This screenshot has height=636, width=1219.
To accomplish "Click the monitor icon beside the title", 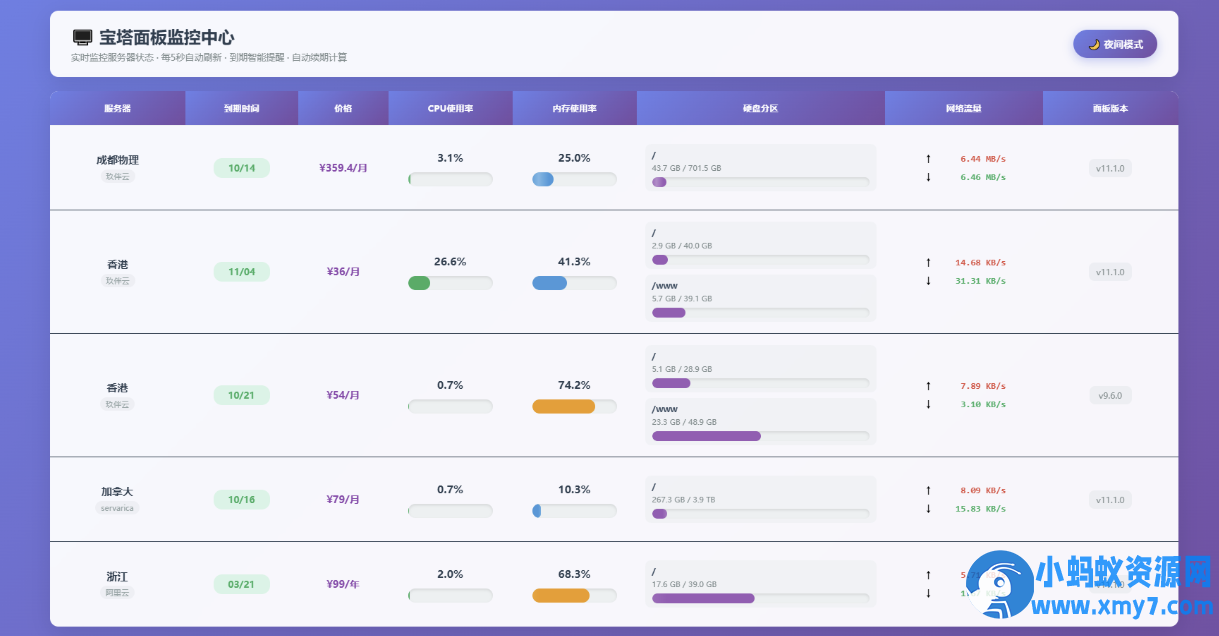I will 82,38.
